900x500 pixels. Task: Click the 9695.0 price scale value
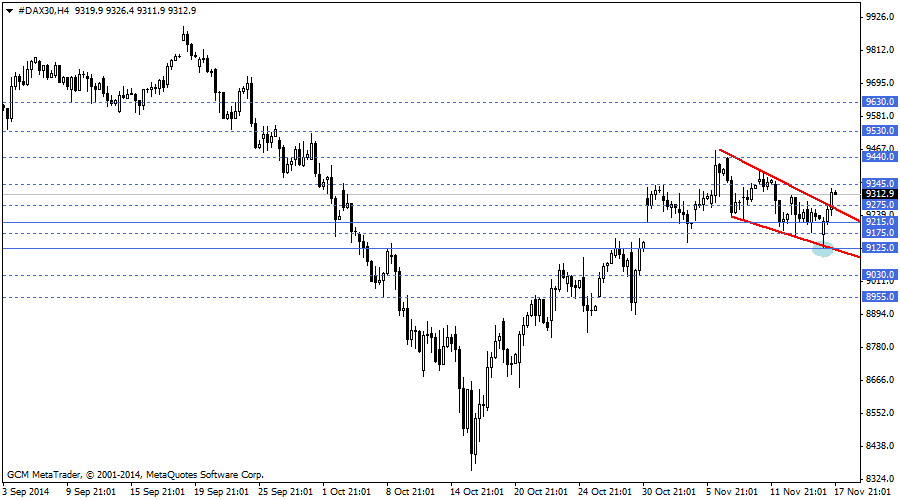point(880,83)
